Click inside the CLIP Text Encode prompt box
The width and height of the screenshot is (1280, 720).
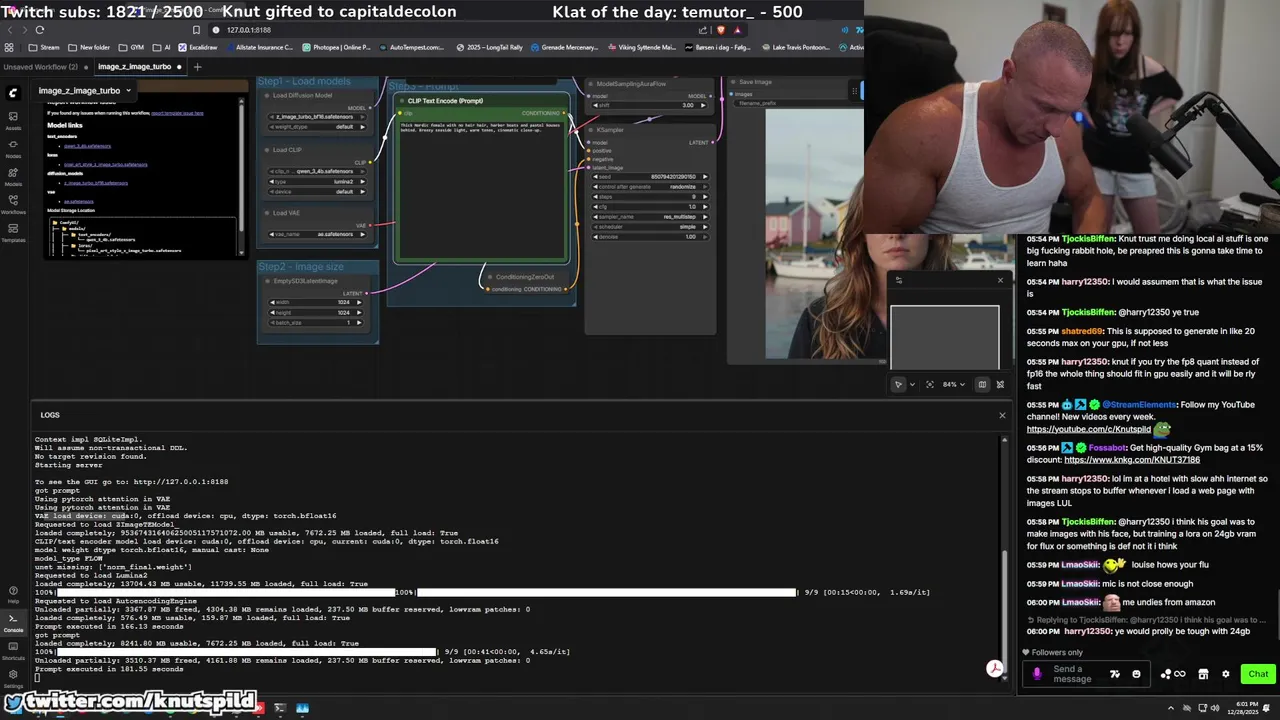point(481,190)
